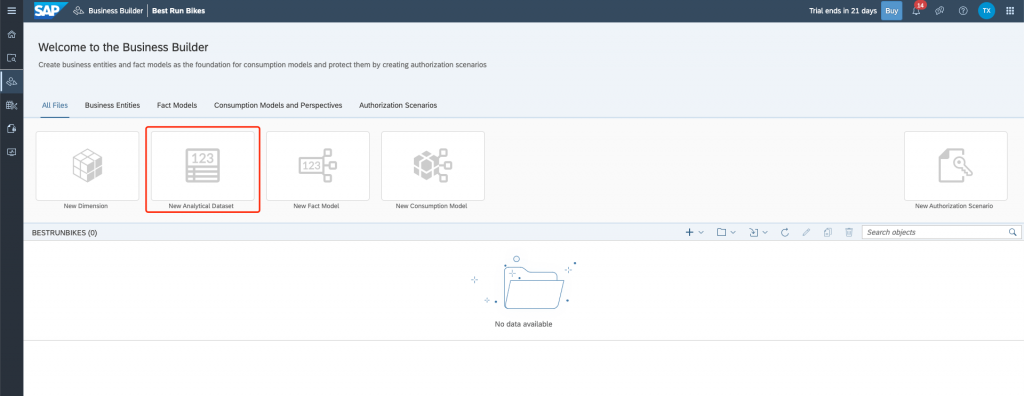Expand the import dropdown arrow

click(765, 232)
